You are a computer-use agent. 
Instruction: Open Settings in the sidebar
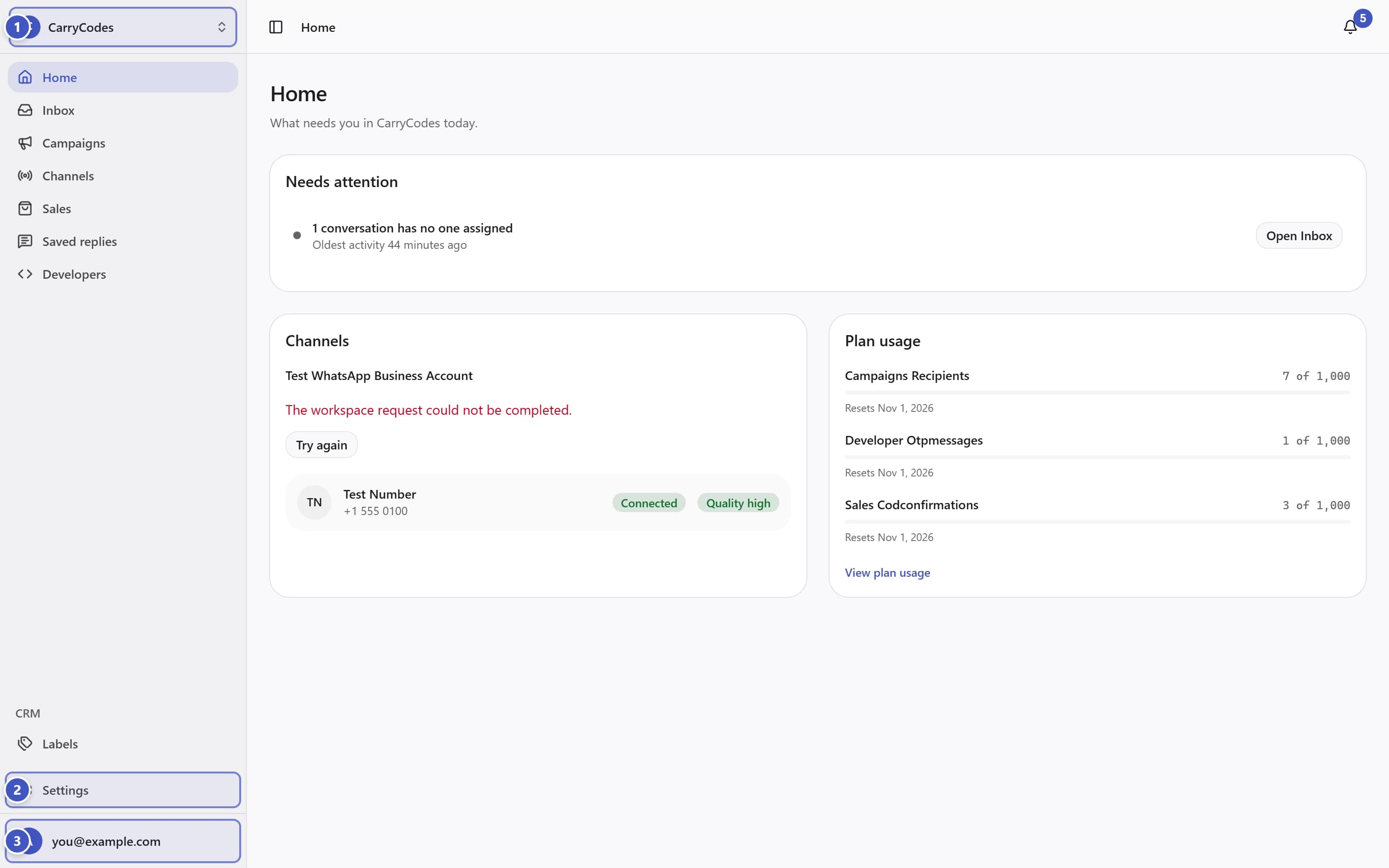123,790
